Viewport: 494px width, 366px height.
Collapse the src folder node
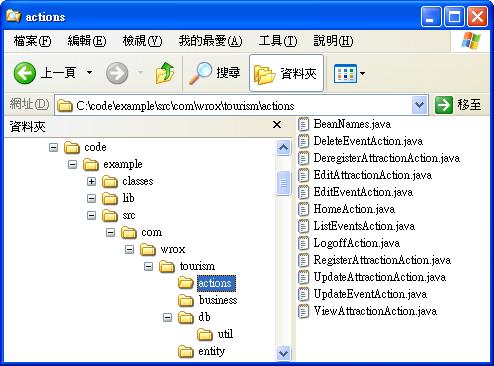click(x=91, y=215)
